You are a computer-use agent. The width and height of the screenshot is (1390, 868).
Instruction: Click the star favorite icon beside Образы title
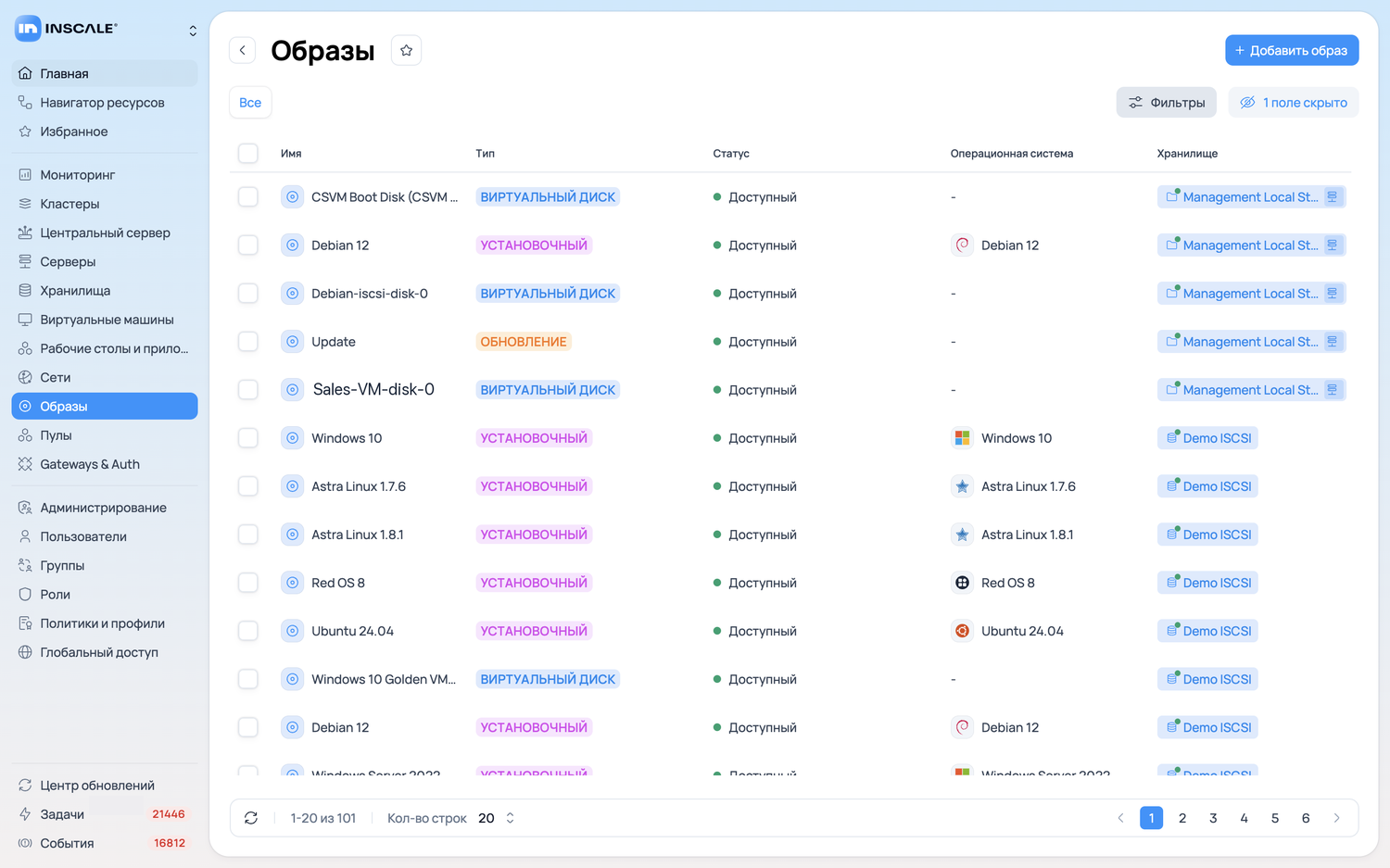[x=406, y=50]
